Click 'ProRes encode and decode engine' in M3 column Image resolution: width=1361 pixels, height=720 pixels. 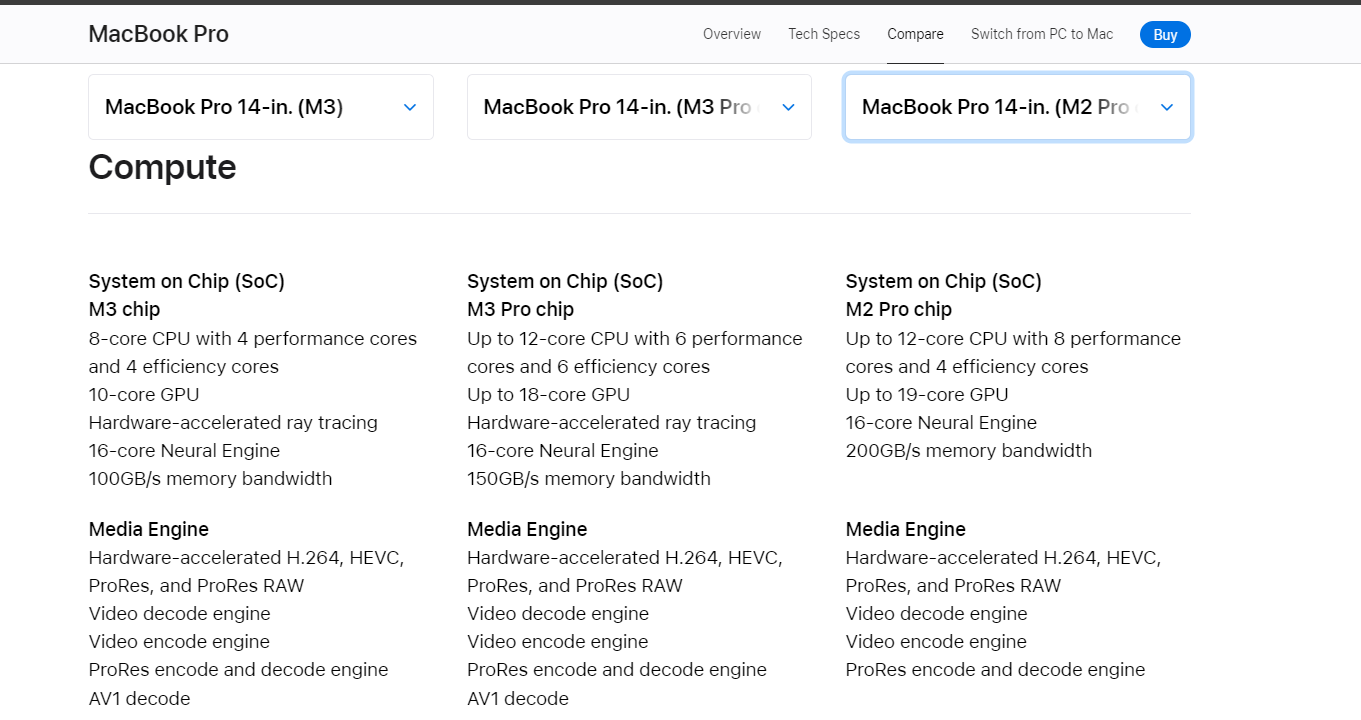[238, 669]
